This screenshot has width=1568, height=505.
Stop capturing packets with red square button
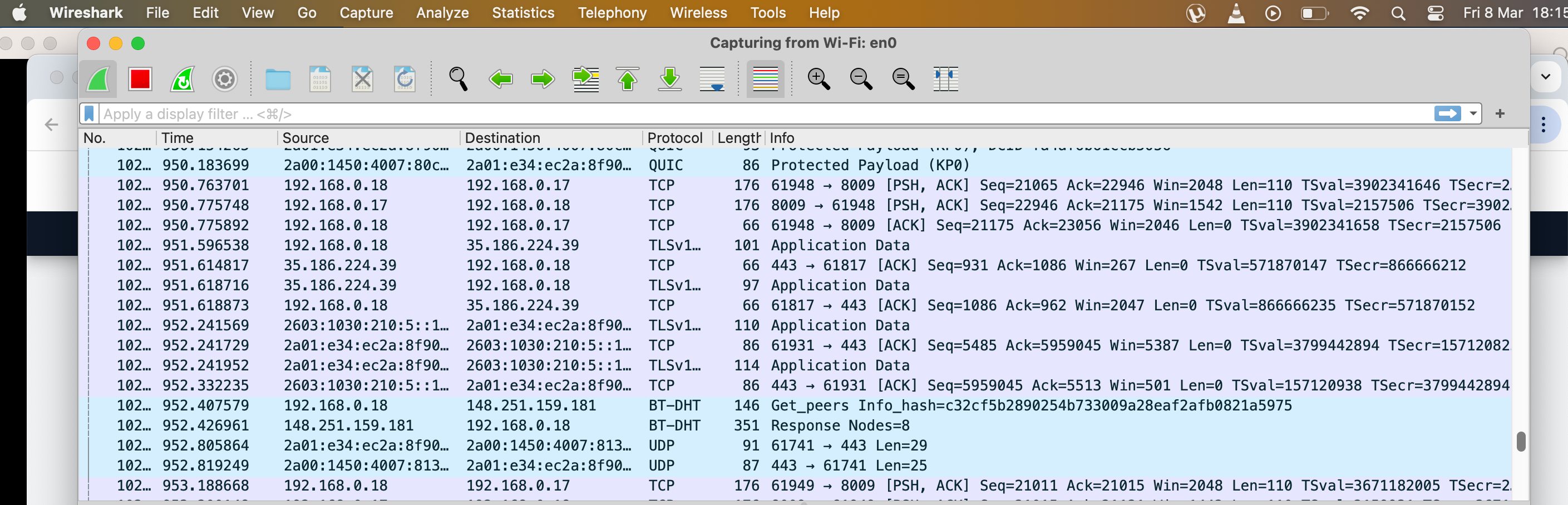[x=140, y=79]
